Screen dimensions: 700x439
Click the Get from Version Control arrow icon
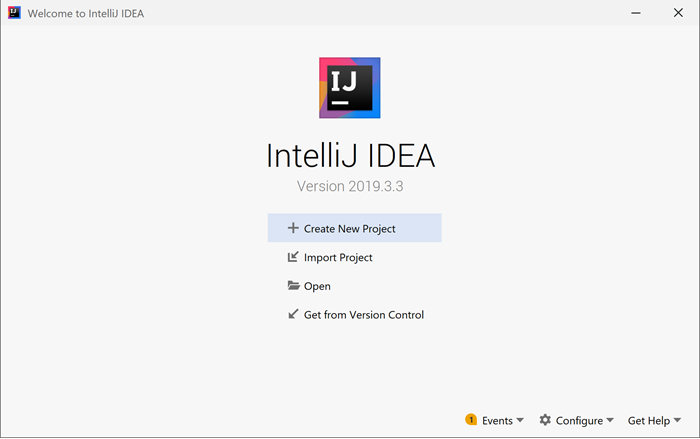coord(293,314)
